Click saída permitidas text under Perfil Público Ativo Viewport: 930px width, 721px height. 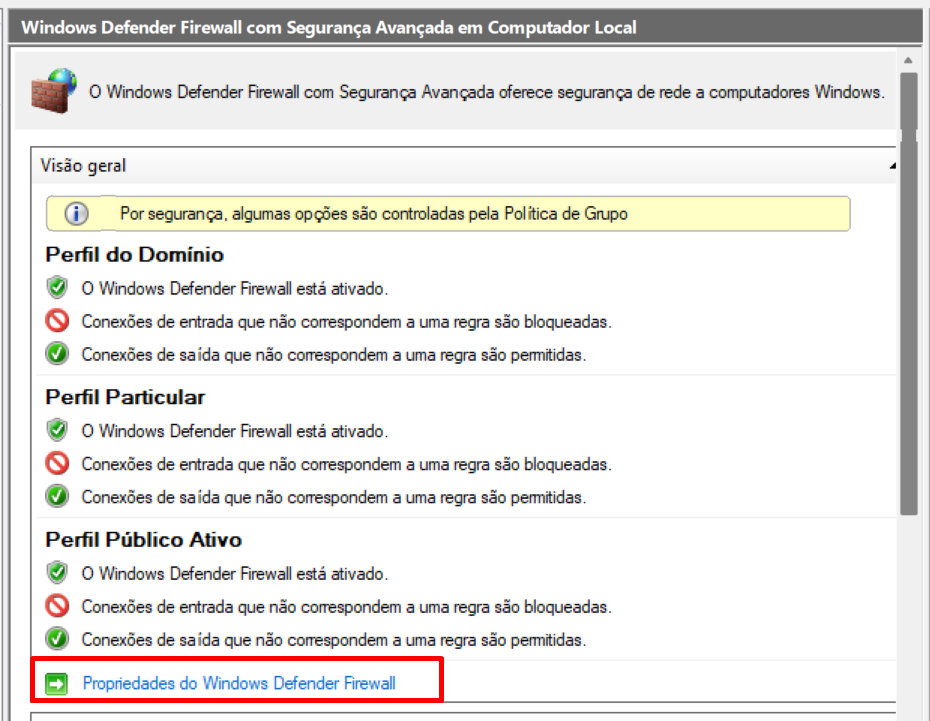click(x=334, y=640)
